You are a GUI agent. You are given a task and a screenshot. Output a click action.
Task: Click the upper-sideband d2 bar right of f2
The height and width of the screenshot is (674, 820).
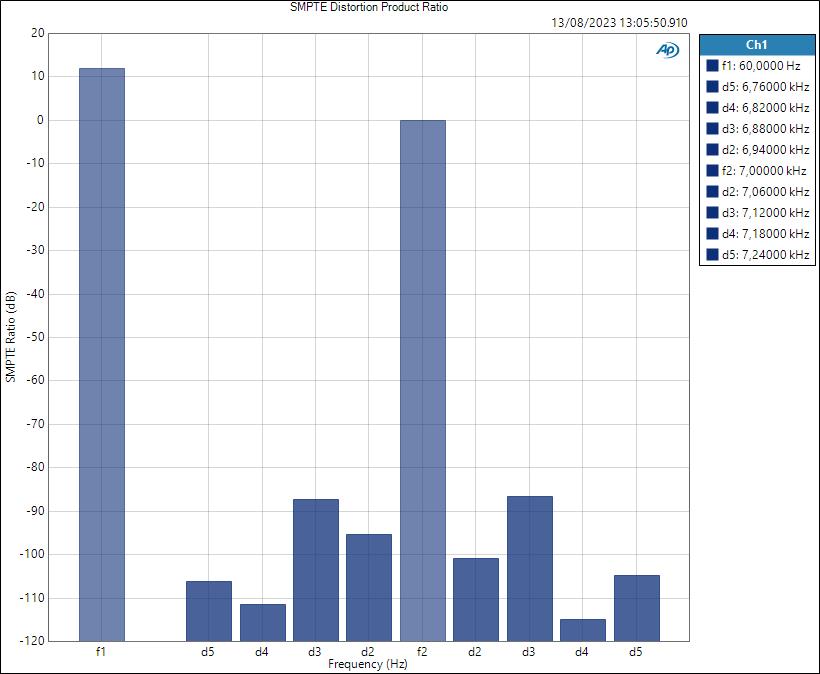[x=476, y=600]
